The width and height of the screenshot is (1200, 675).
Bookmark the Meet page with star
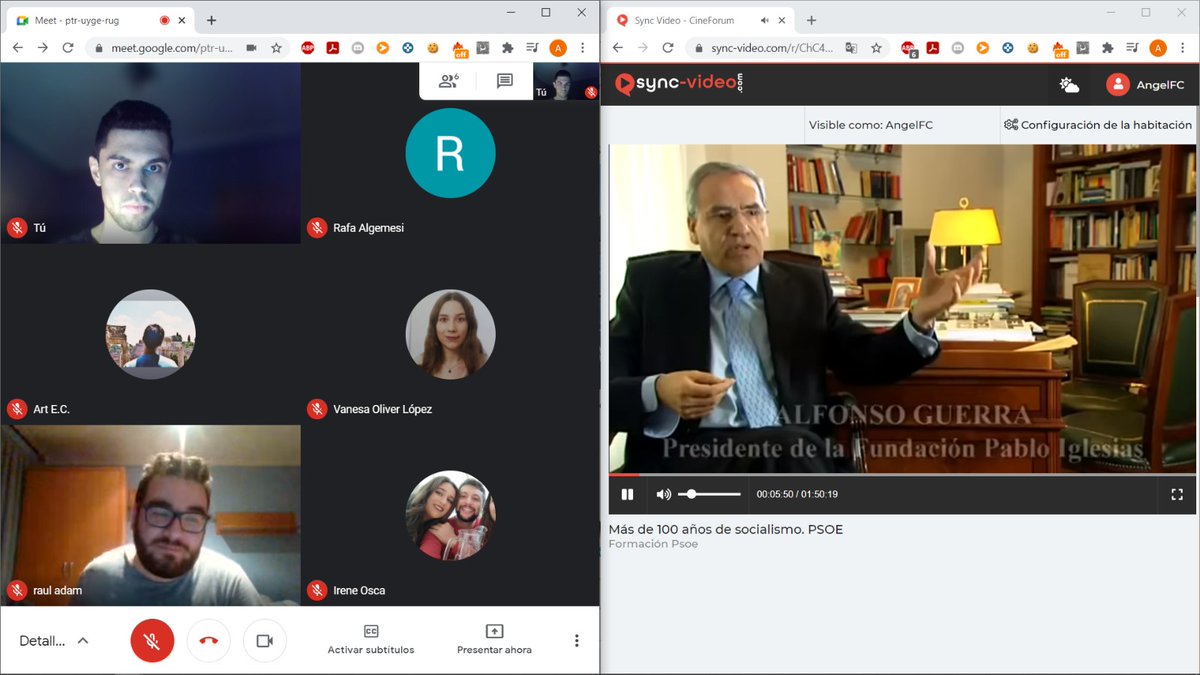point(276,48)
